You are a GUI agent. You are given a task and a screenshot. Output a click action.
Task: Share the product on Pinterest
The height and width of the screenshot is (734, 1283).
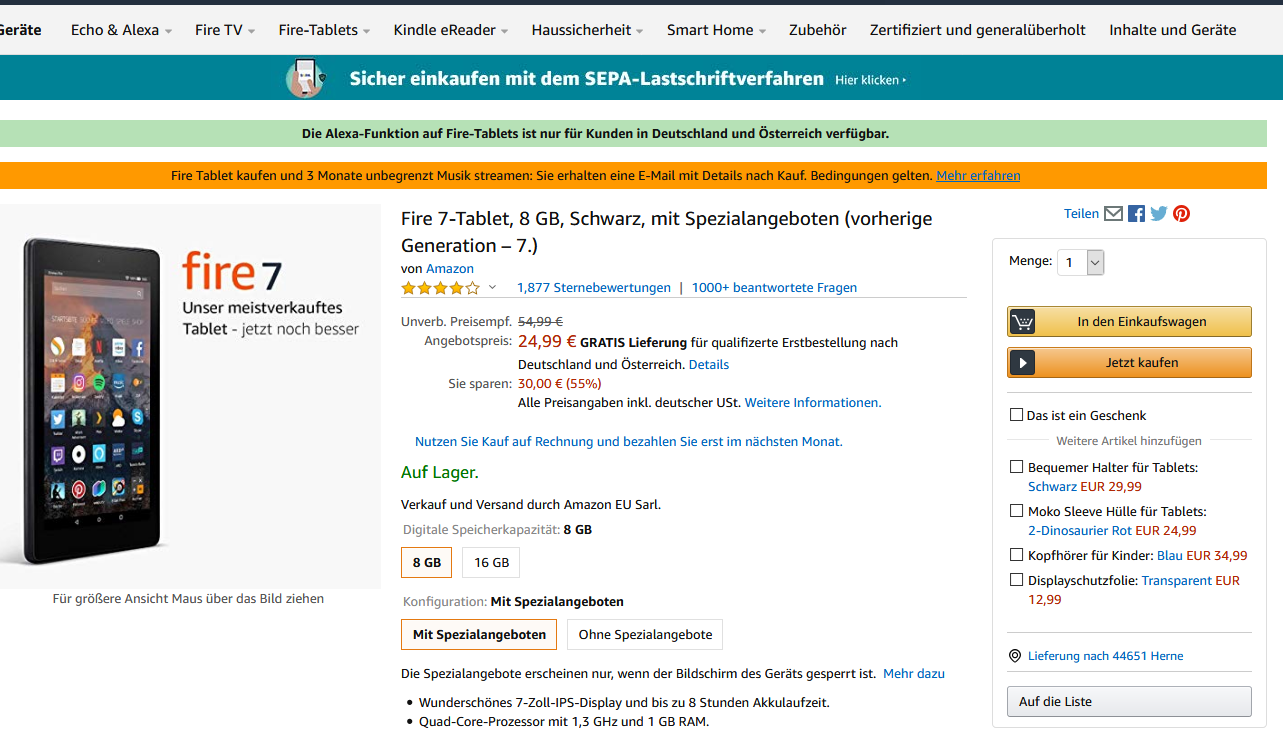click(x=1182, y=214)
